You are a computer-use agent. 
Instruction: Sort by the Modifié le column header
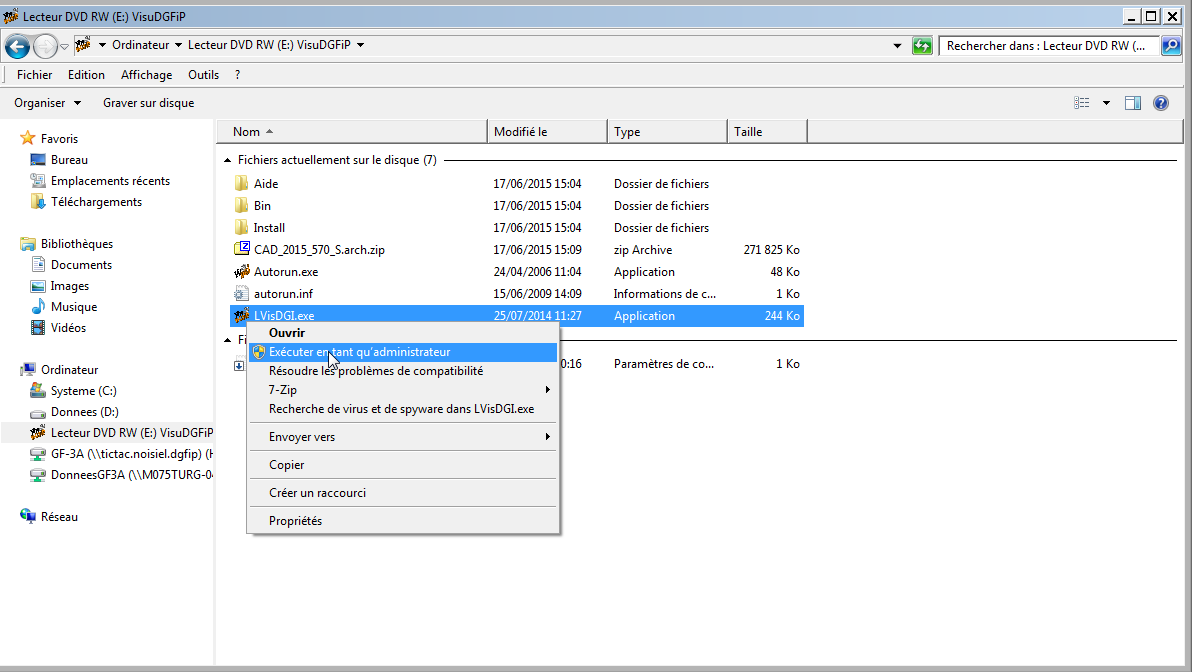[548, 132]
